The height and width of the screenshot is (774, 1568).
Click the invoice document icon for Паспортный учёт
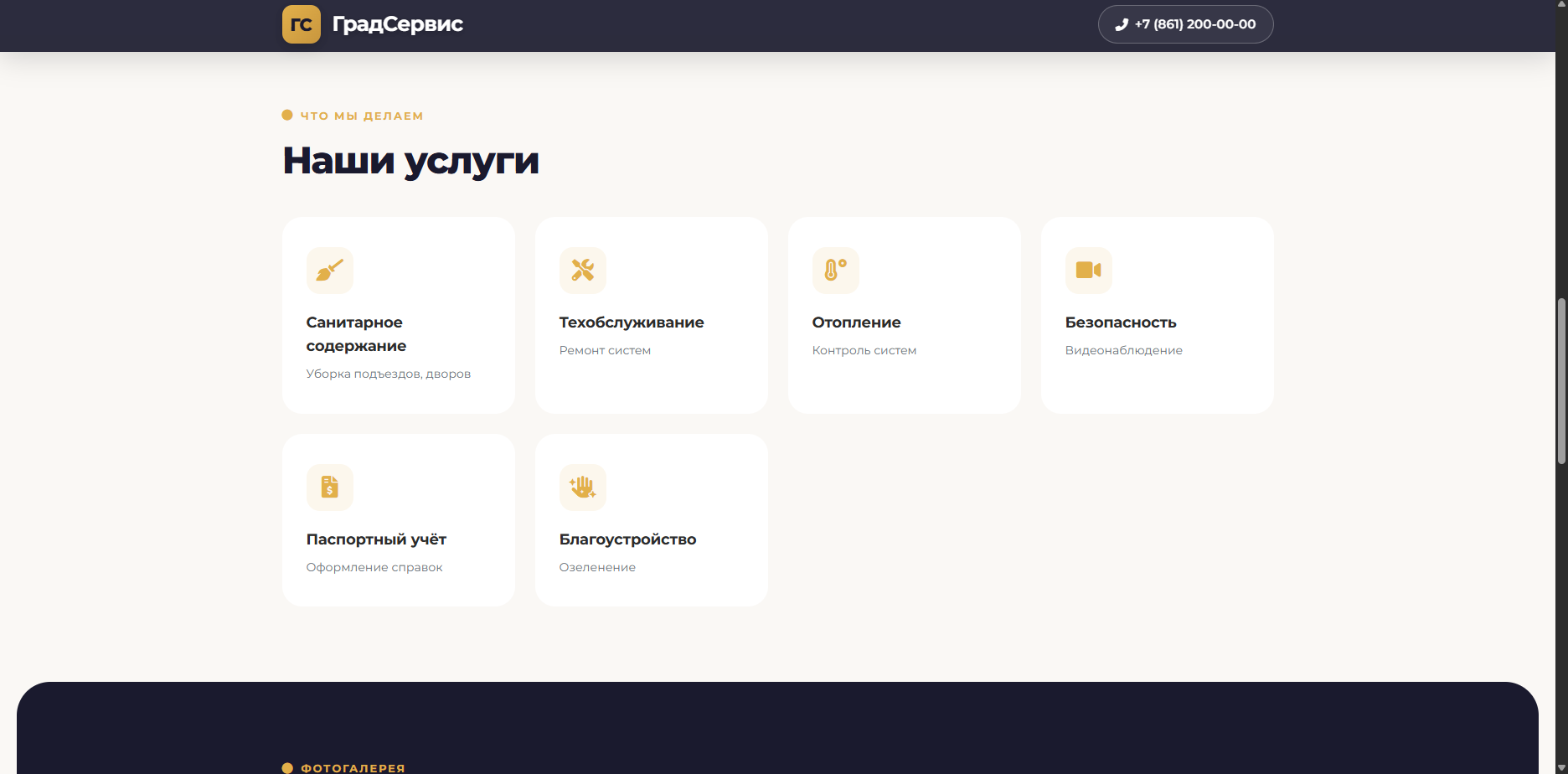330,488
